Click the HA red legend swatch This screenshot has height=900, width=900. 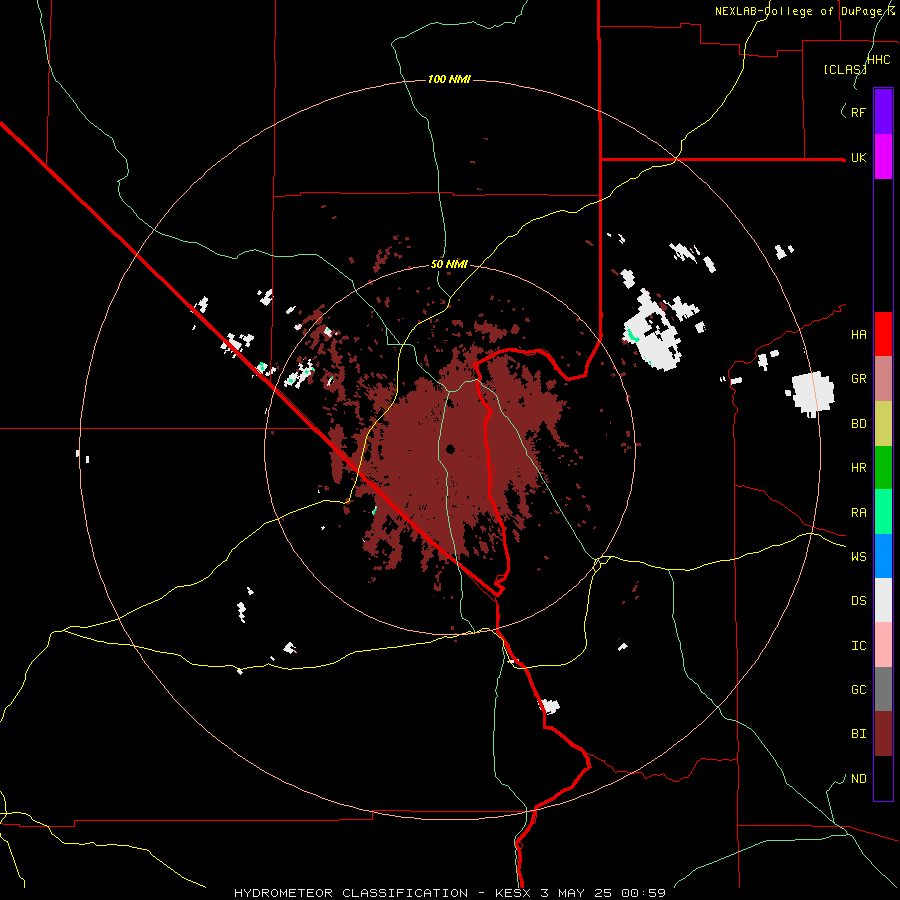click(883, 334)
